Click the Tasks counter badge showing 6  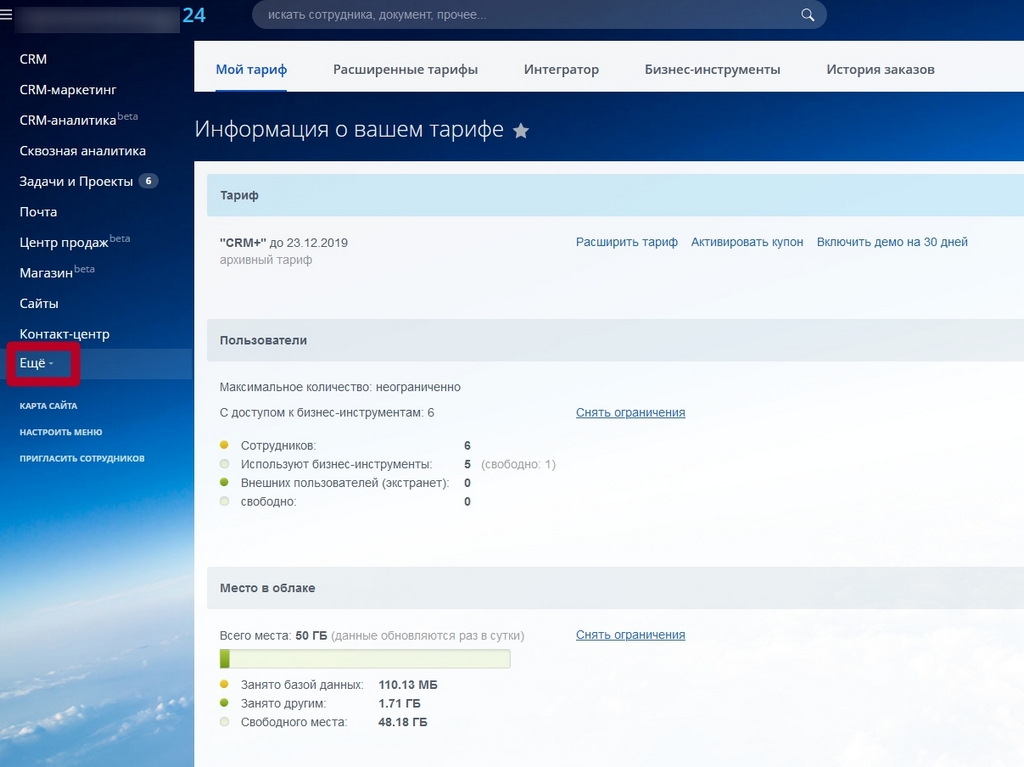point(148,181)
